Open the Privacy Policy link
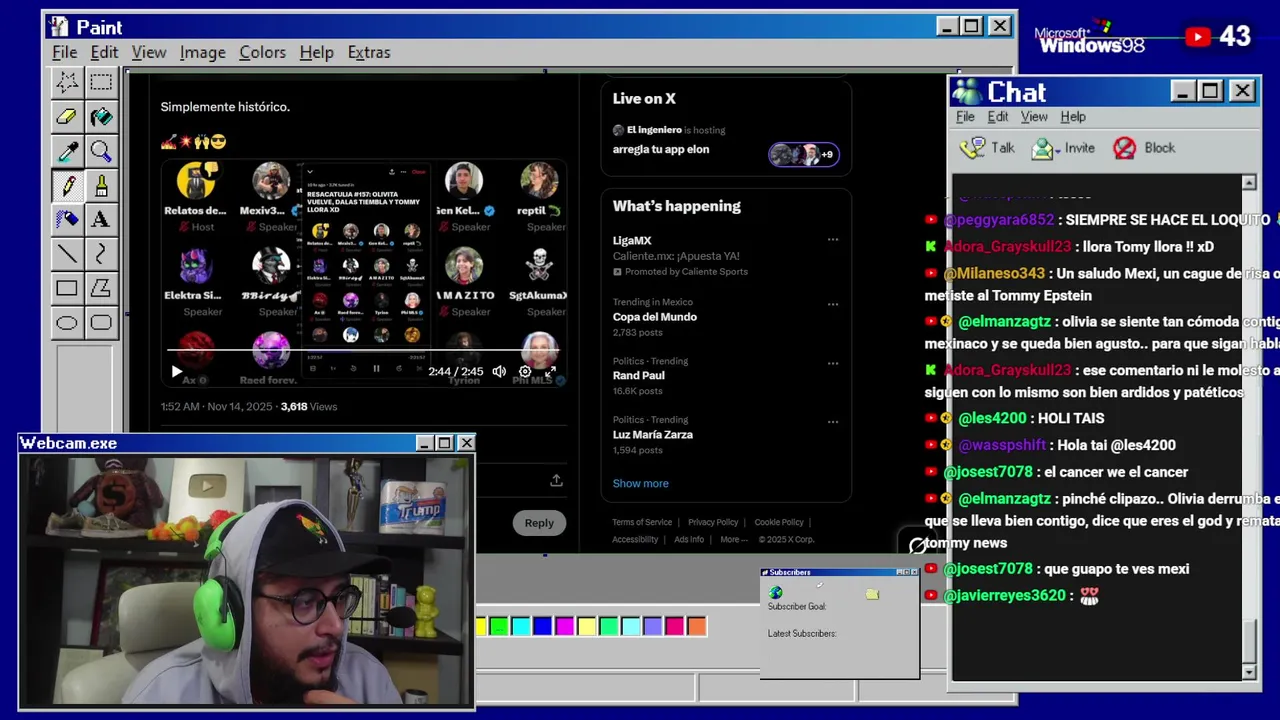Image resolution: width=1280 pixels, height=720 pixels. coord(713,522)
